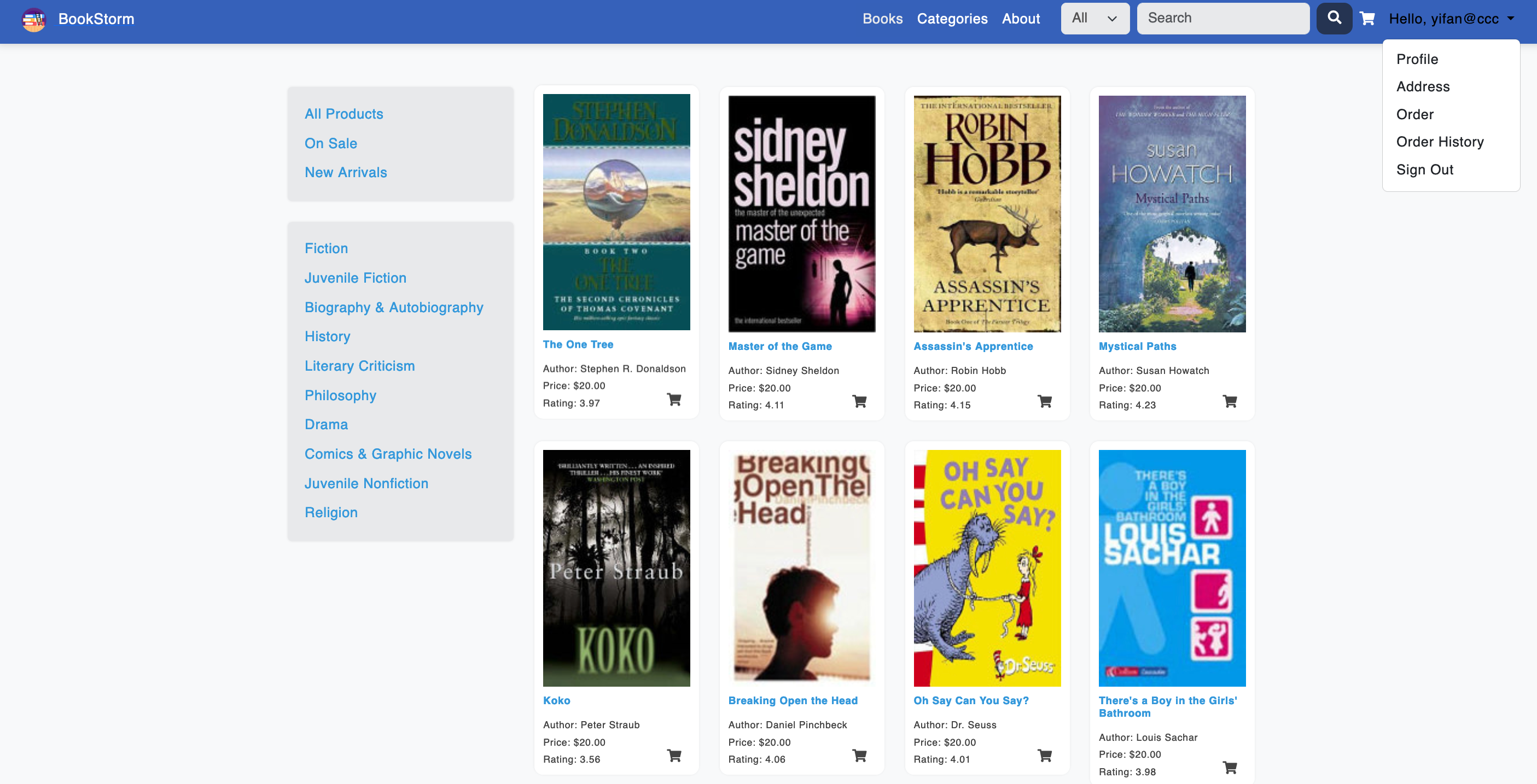
Task: Click 'Rating: 4.23' under Mystical Paths
Action: pos(1127,405)
